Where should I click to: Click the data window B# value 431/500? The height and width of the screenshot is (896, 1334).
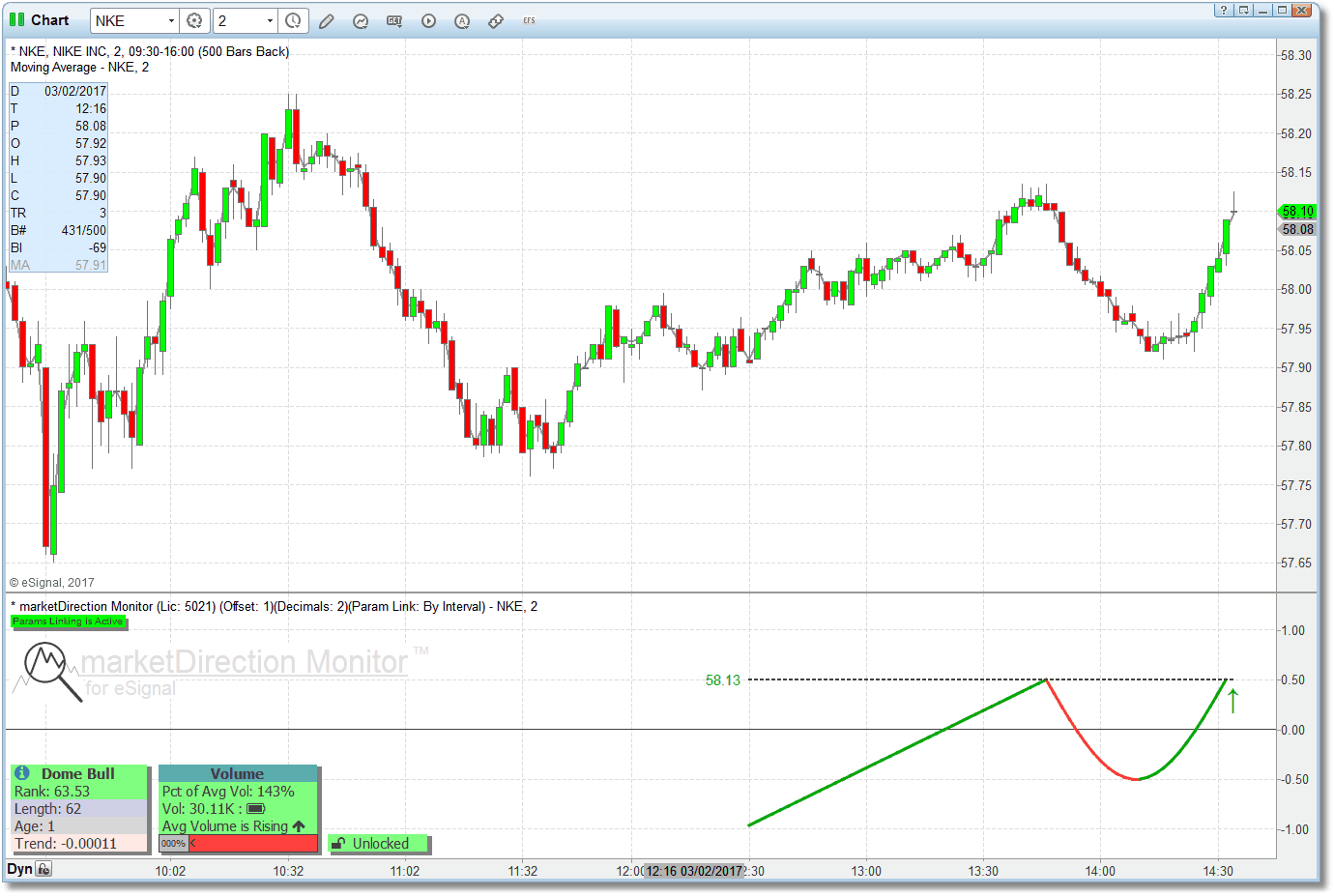[x=84, y=230]
